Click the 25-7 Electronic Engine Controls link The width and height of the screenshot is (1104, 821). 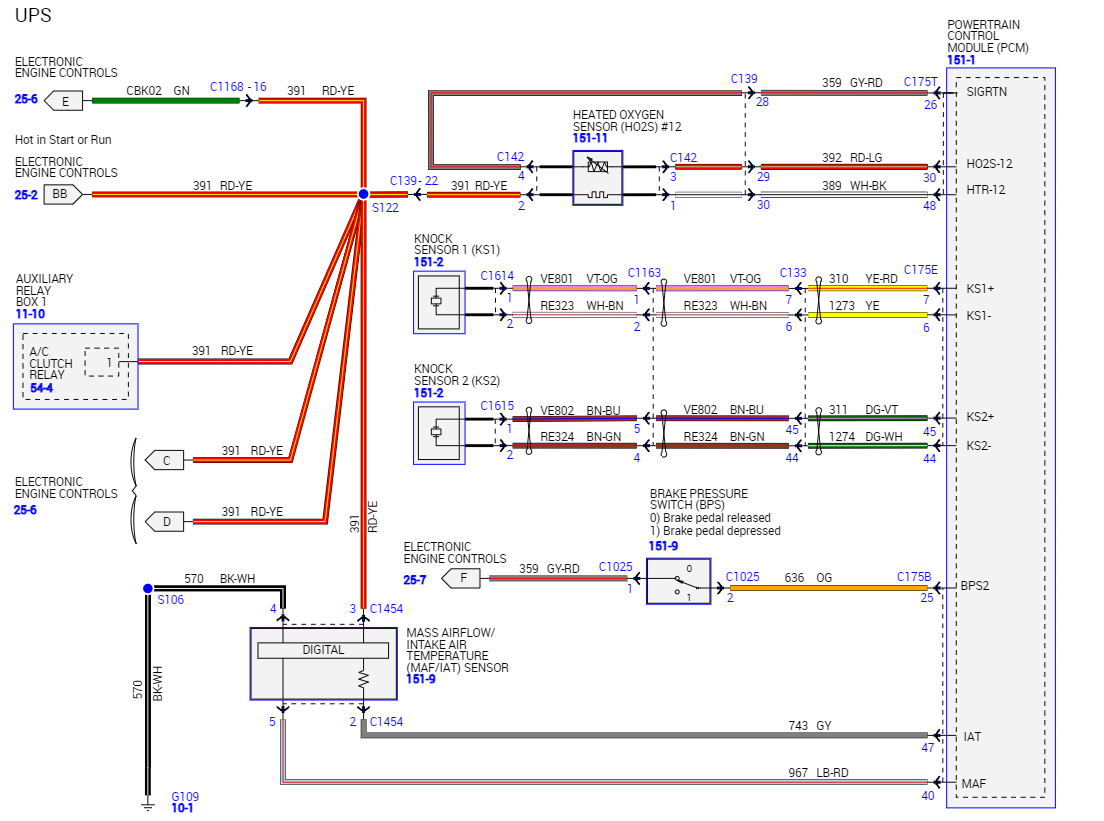[x=415, y=579]
